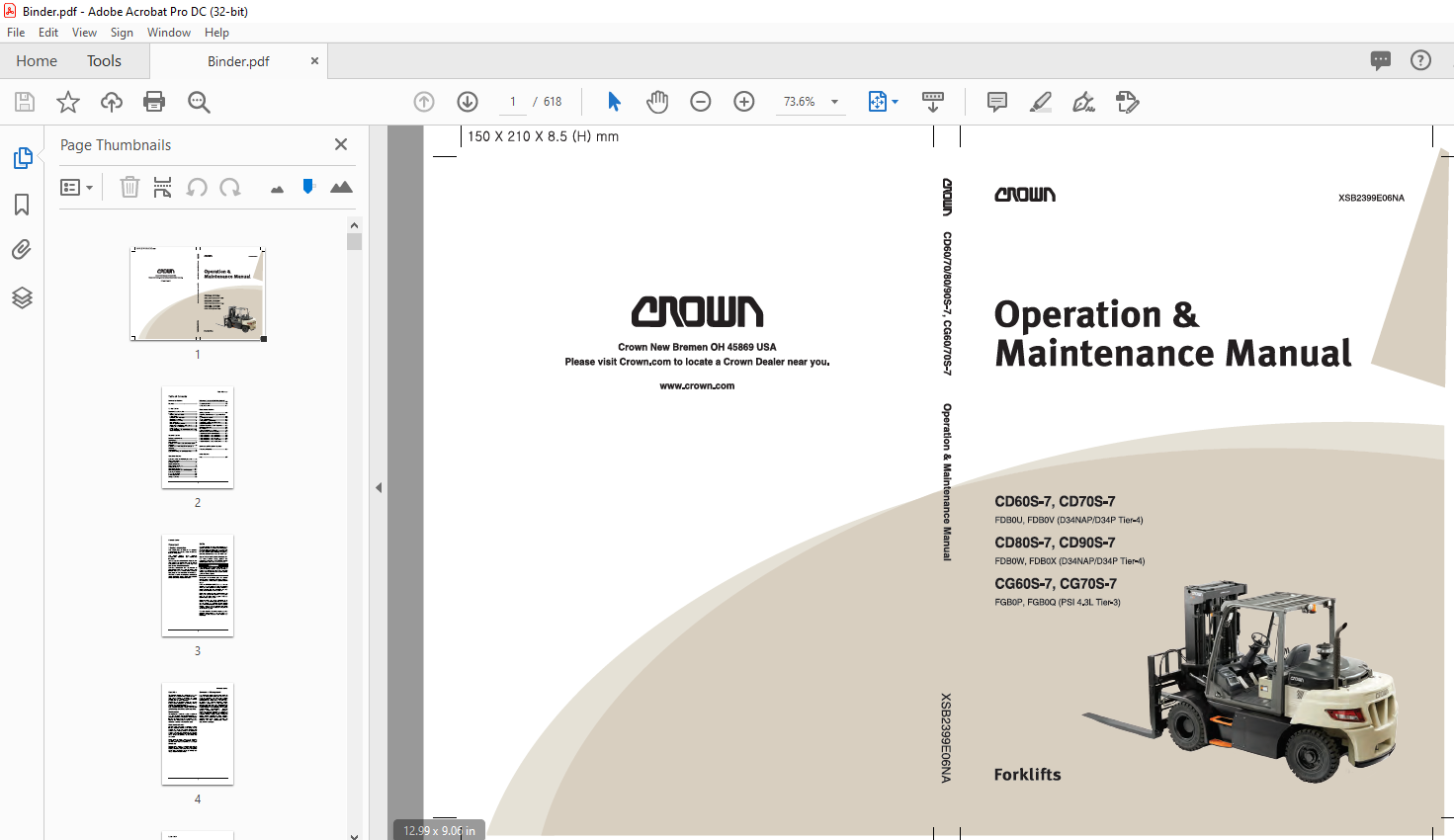The image size is (1454, 840).
Task: Click the www.crown.com text on the page
Action: click(x=697, y=386)
